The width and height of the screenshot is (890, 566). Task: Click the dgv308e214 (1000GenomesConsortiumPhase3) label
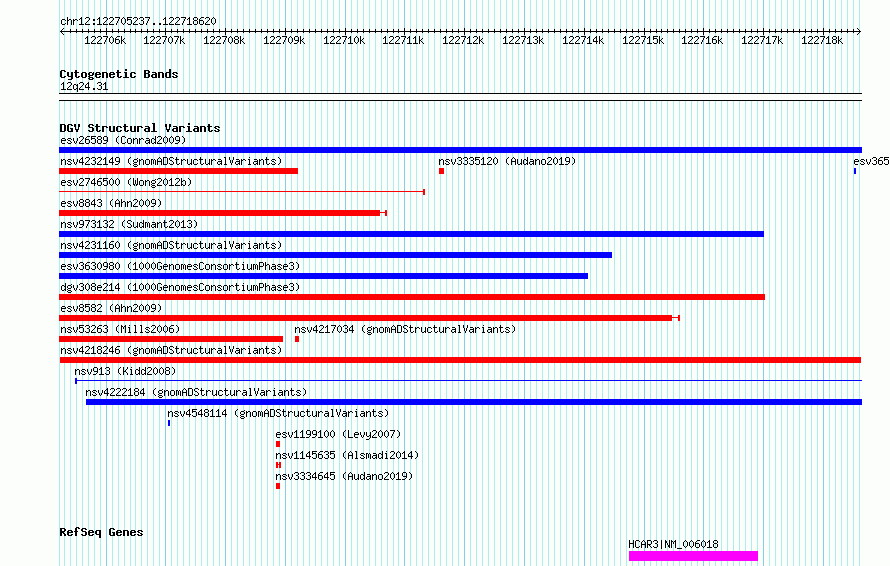click(x=180, y=287)
